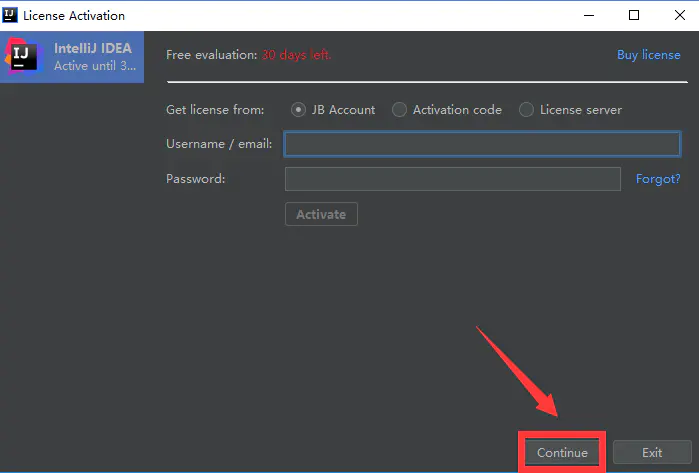Click the Activate button

coord(321,214)
